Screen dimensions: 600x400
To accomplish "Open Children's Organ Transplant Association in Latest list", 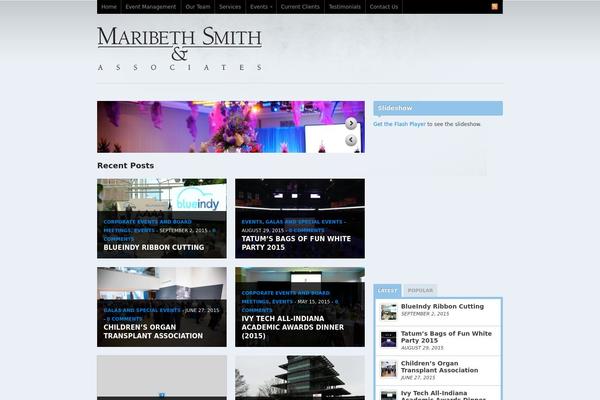I will coord(439,367).
